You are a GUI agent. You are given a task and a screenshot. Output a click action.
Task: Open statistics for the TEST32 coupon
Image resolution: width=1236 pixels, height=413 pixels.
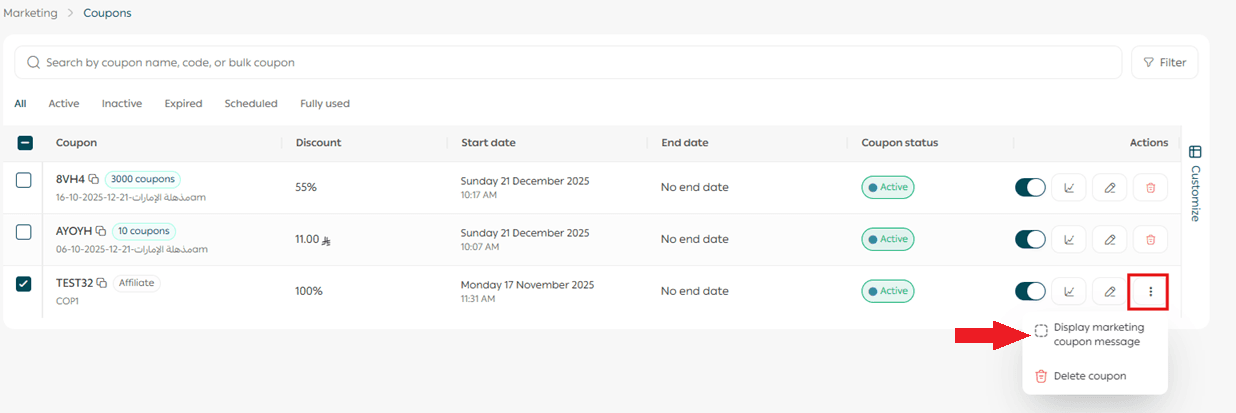coord(1069,291)
